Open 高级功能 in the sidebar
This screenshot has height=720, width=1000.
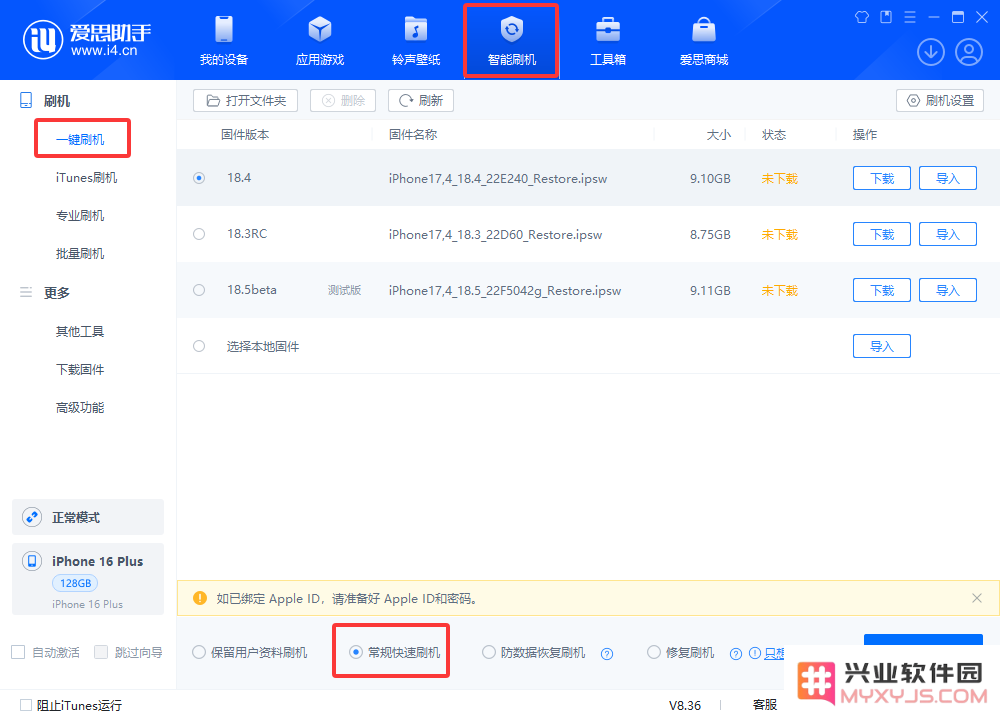[80, 408]
